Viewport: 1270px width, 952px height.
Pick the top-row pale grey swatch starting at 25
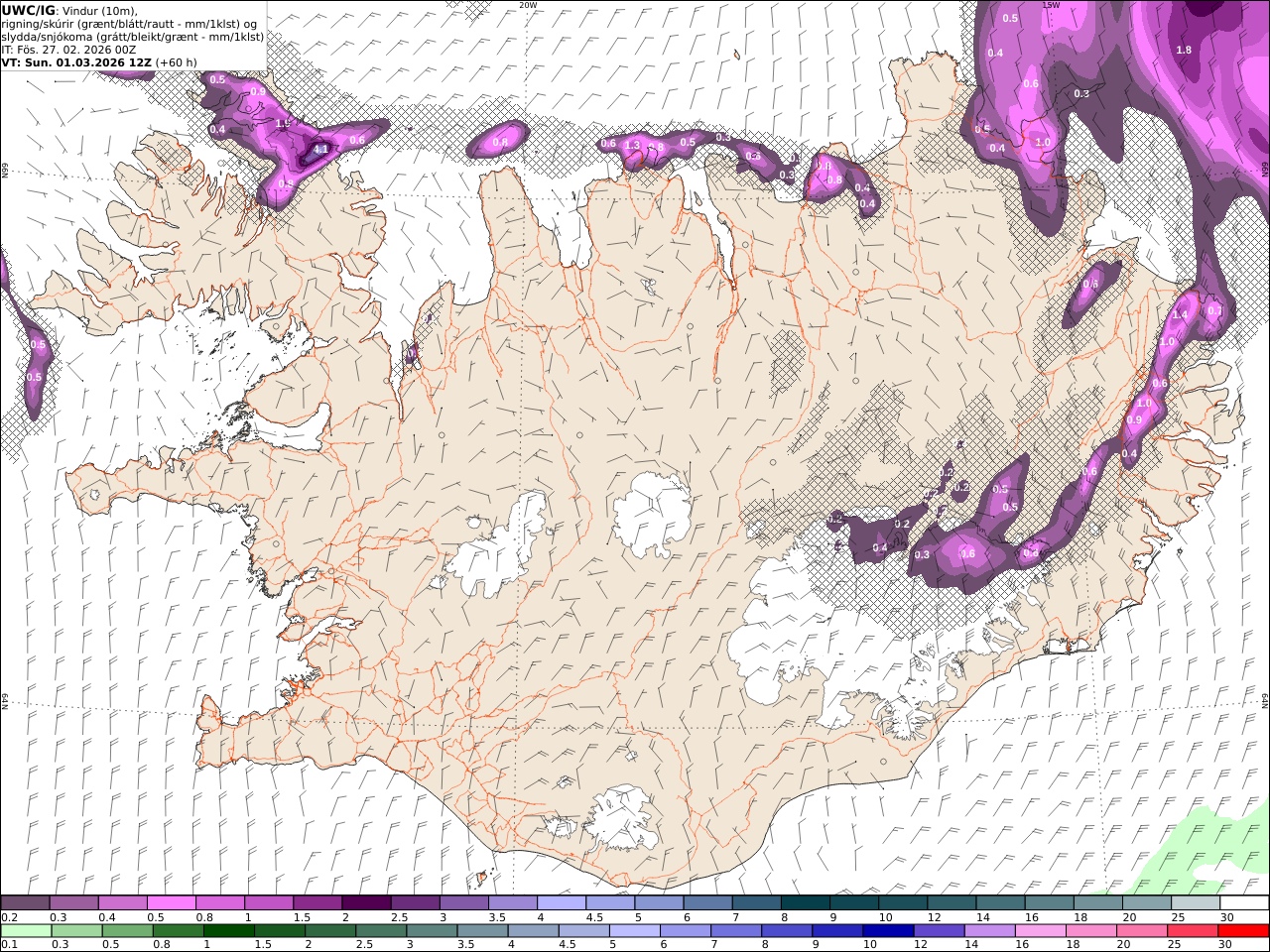[x=1196, y=903]
